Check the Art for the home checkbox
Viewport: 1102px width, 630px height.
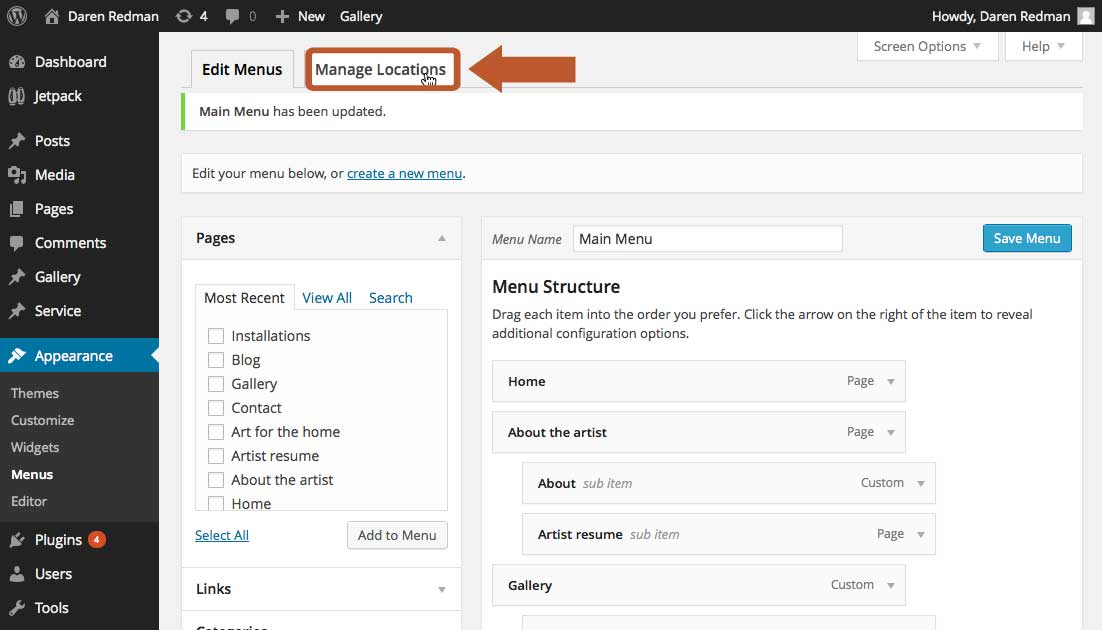pyautogui.click(x=216, y=432)
